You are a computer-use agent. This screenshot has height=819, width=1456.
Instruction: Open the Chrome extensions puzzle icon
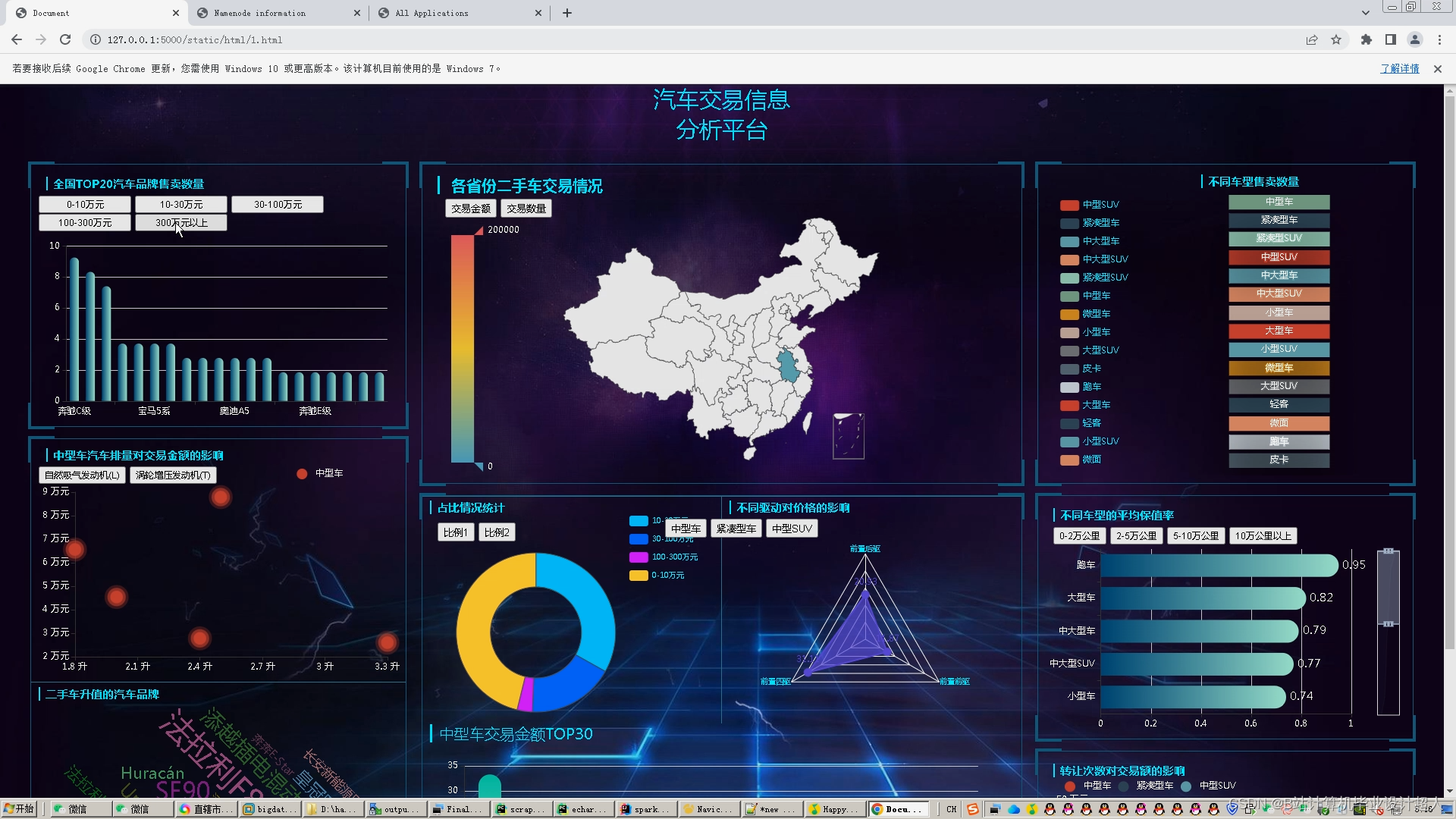pyautogui.click(x=1366, y=39)
